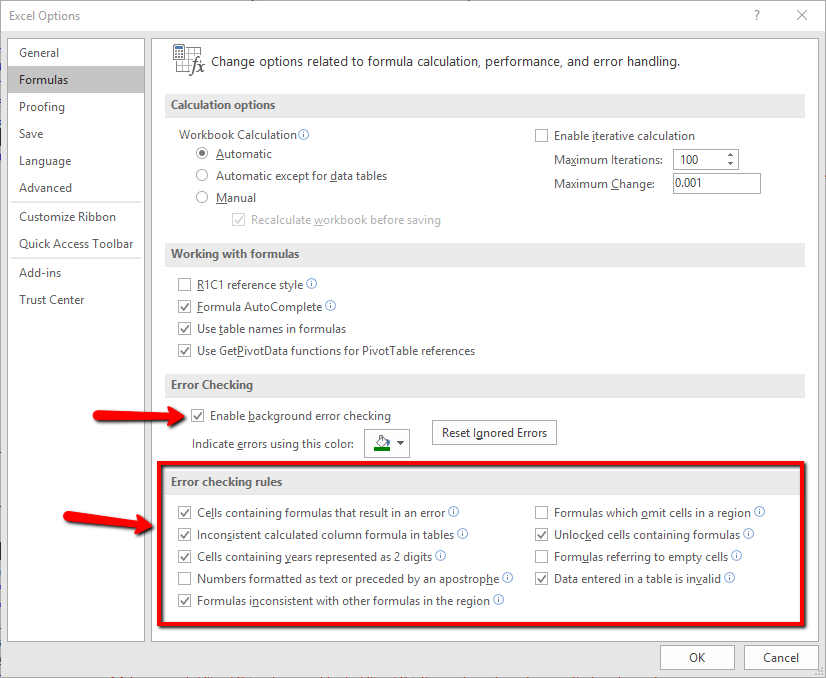Show info for Formulas inconsistent with other formulas

pyautogui.click(x=498, y=600)
